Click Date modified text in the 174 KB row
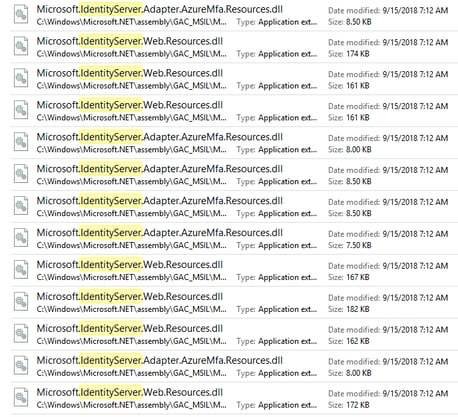The height and width of the screenshot is (417, 458). 388,42
